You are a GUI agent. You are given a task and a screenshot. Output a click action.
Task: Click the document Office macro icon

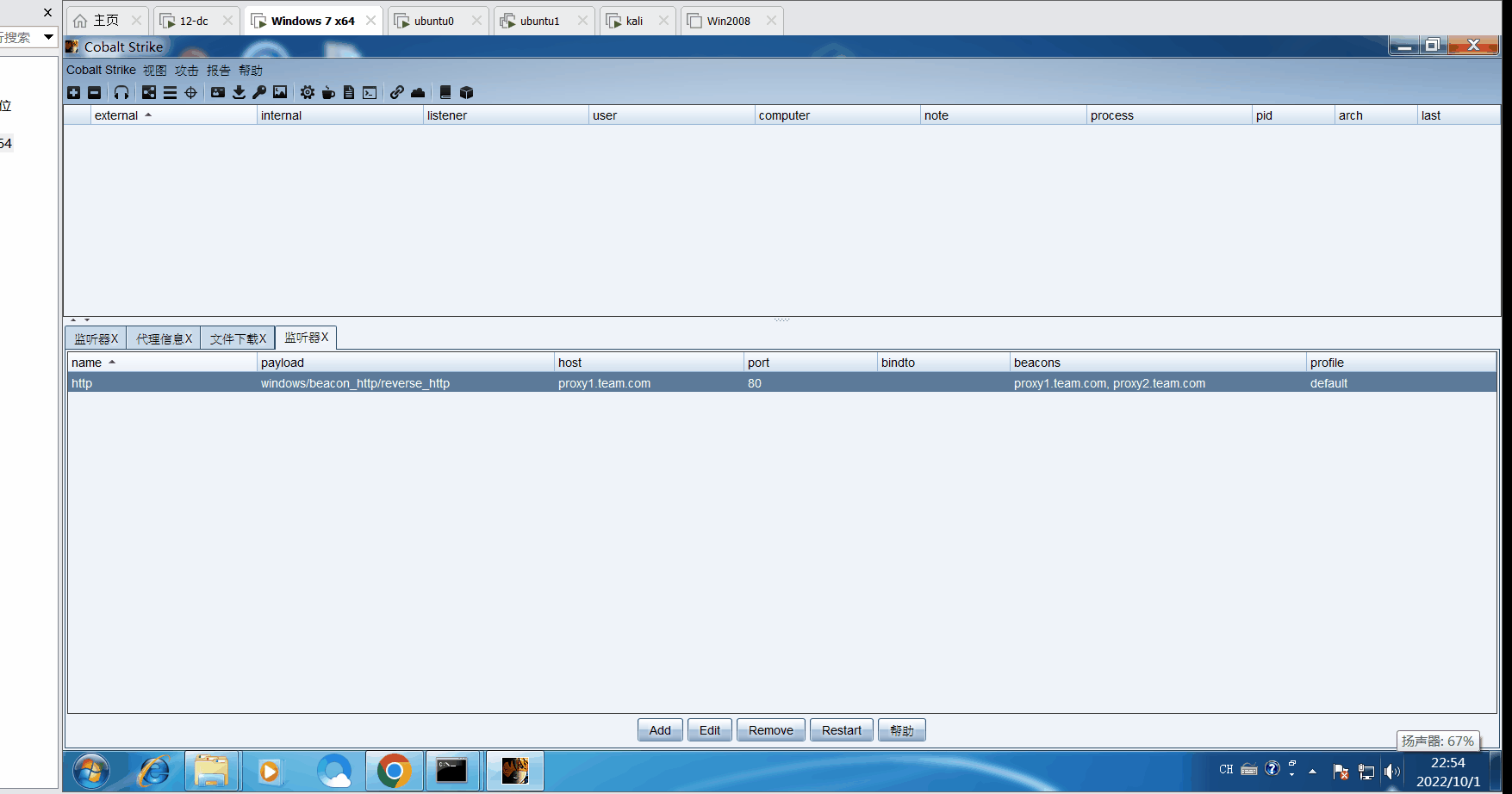click(x=349, y=92)
